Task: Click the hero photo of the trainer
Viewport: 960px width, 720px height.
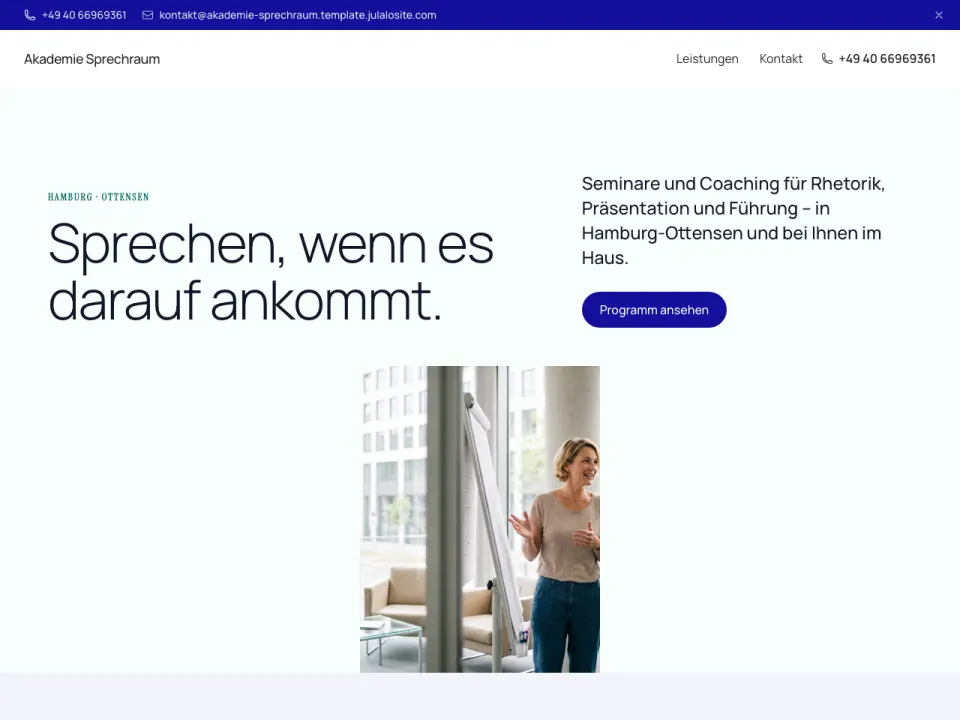Action: 480,519
